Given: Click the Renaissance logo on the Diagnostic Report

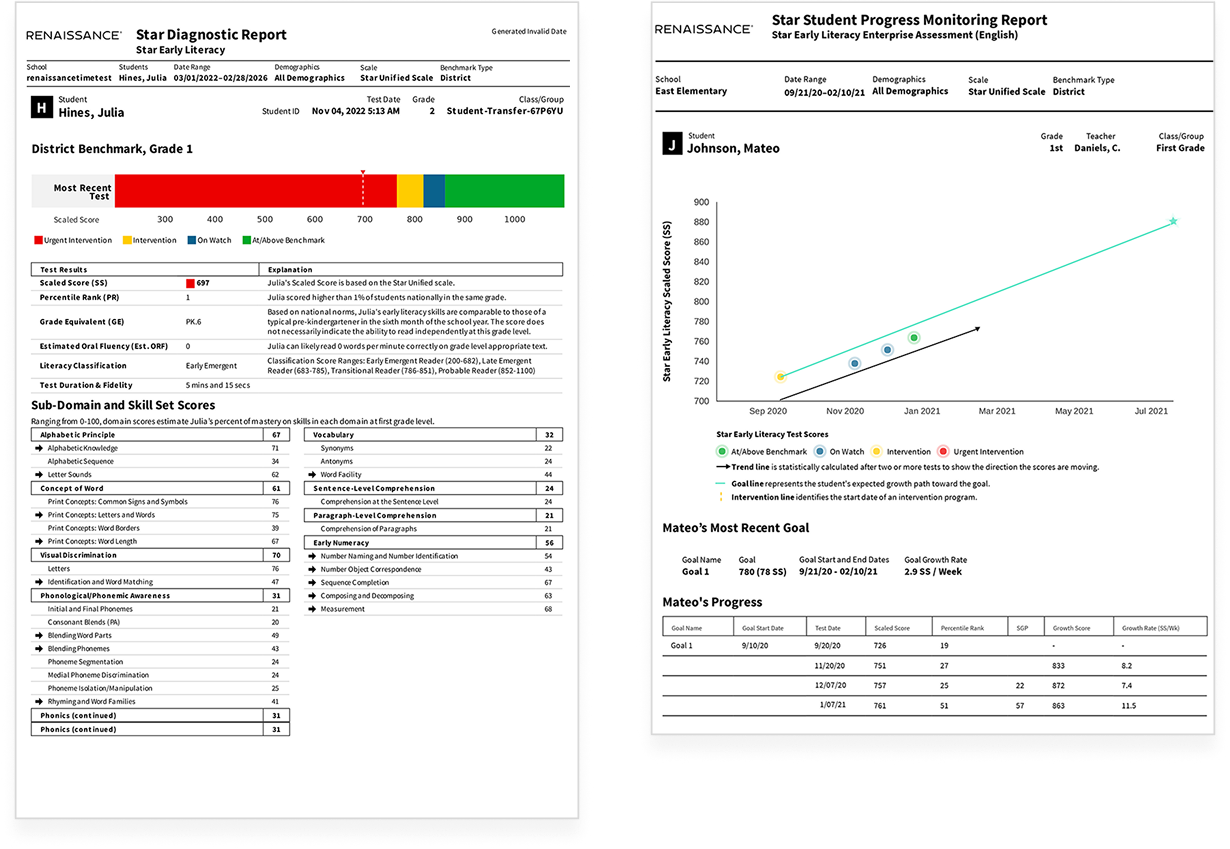Looking at the screenshot, I should (74, 35).
